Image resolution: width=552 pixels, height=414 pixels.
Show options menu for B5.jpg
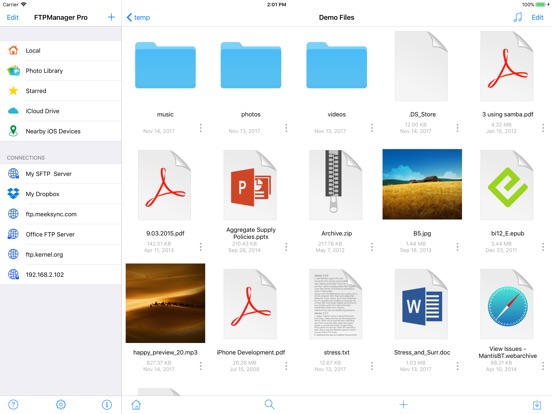point(457,247)
